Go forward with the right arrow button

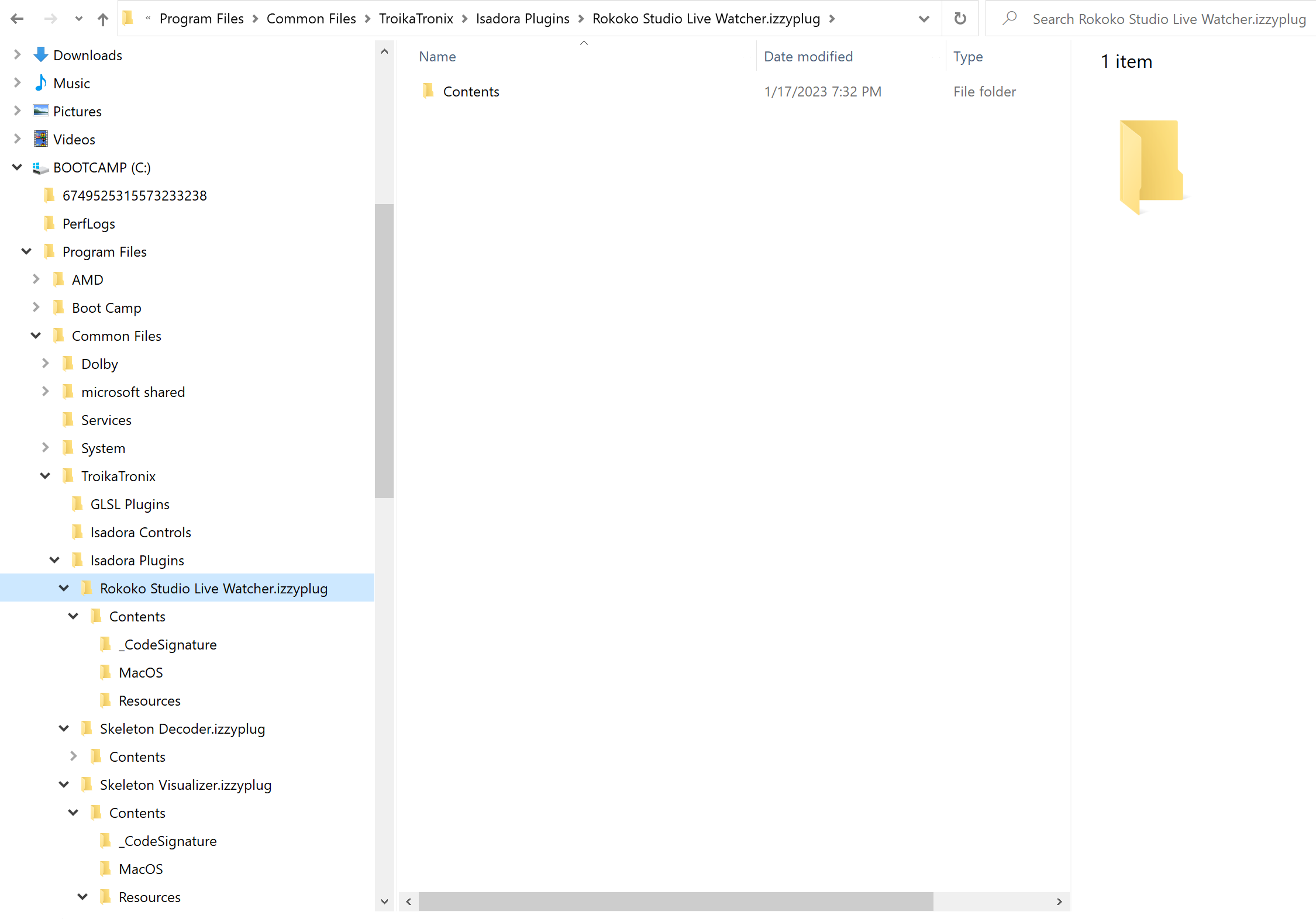tap(51, 19)
